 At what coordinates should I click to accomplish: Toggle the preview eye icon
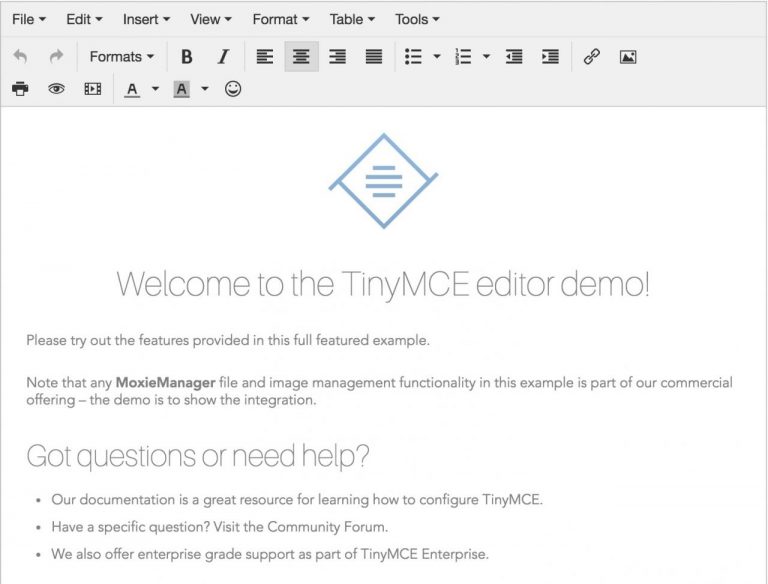point(56,89)
